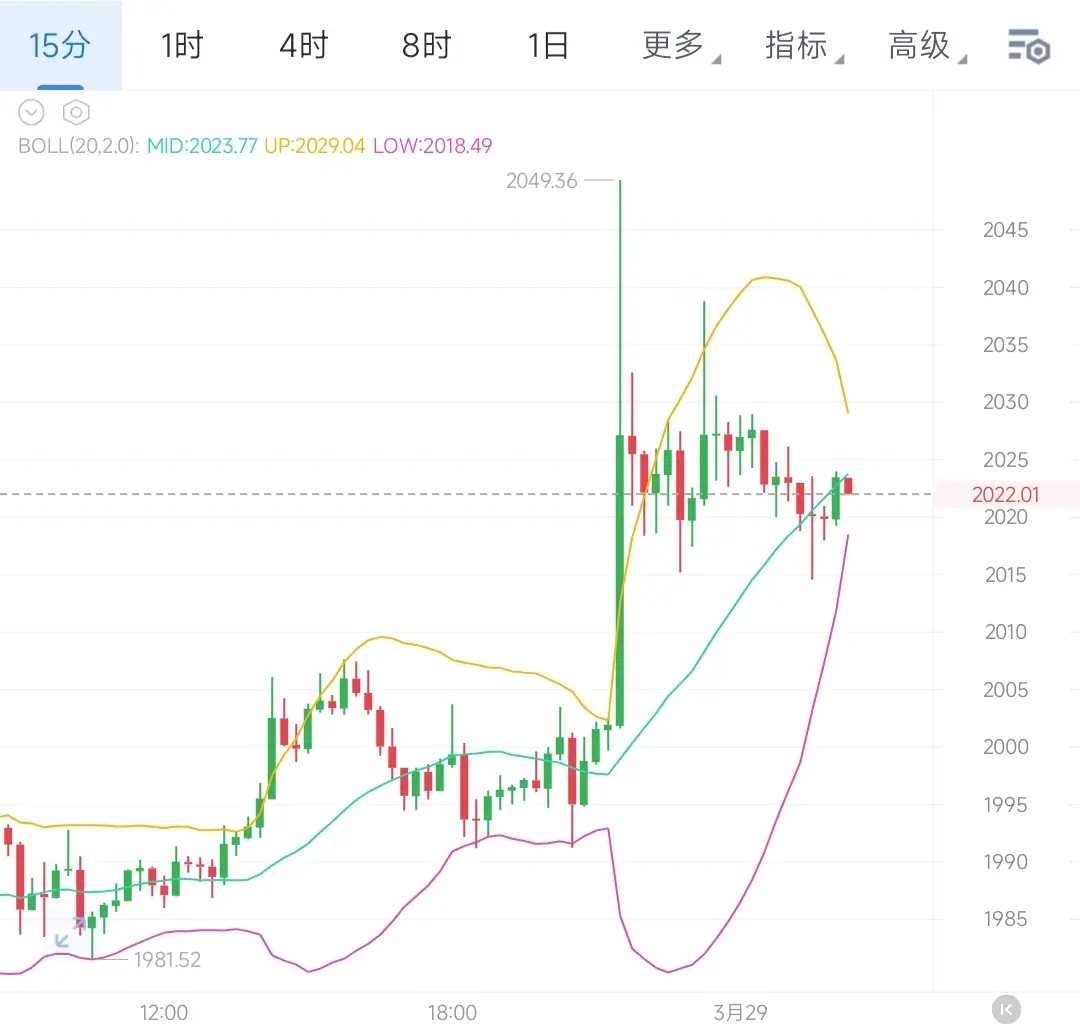Click the 2000 price axis label
1080x1029 pixels.
tap(1006, 747)
